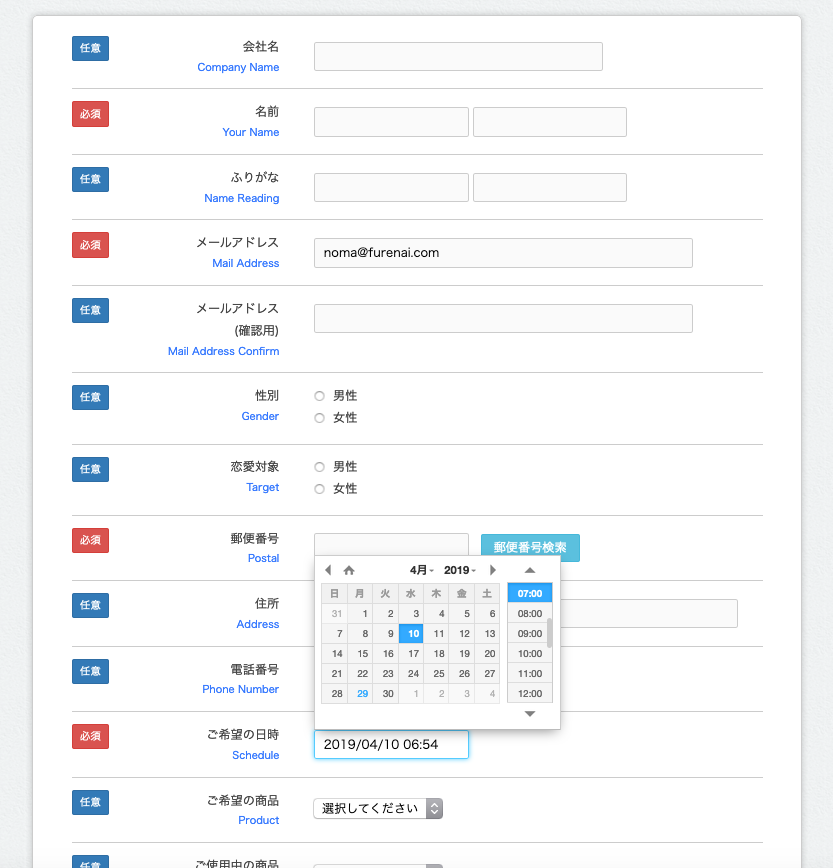The height and width of the screenshot is (868, 833).
Task: Click the Product label
Action: (x=258, y=820)
